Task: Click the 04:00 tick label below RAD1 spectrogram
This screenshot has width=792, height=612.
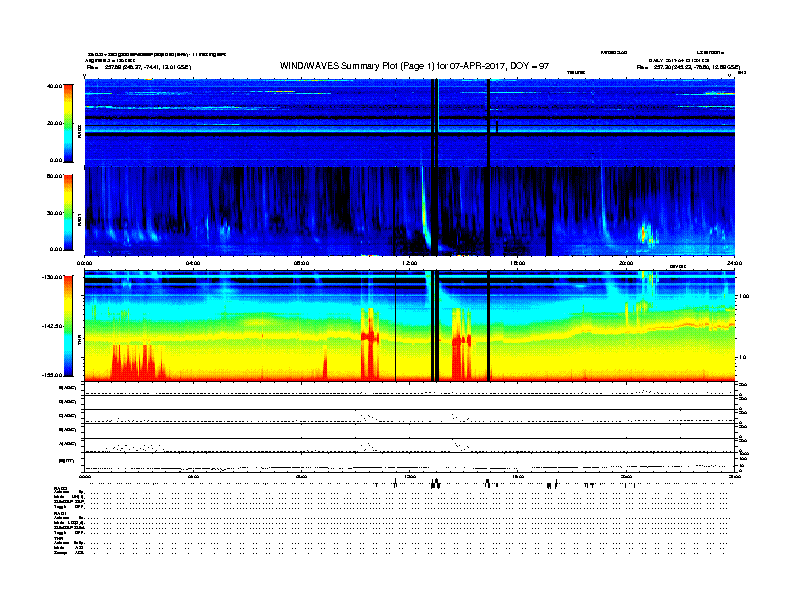Action: click(193, 263)
